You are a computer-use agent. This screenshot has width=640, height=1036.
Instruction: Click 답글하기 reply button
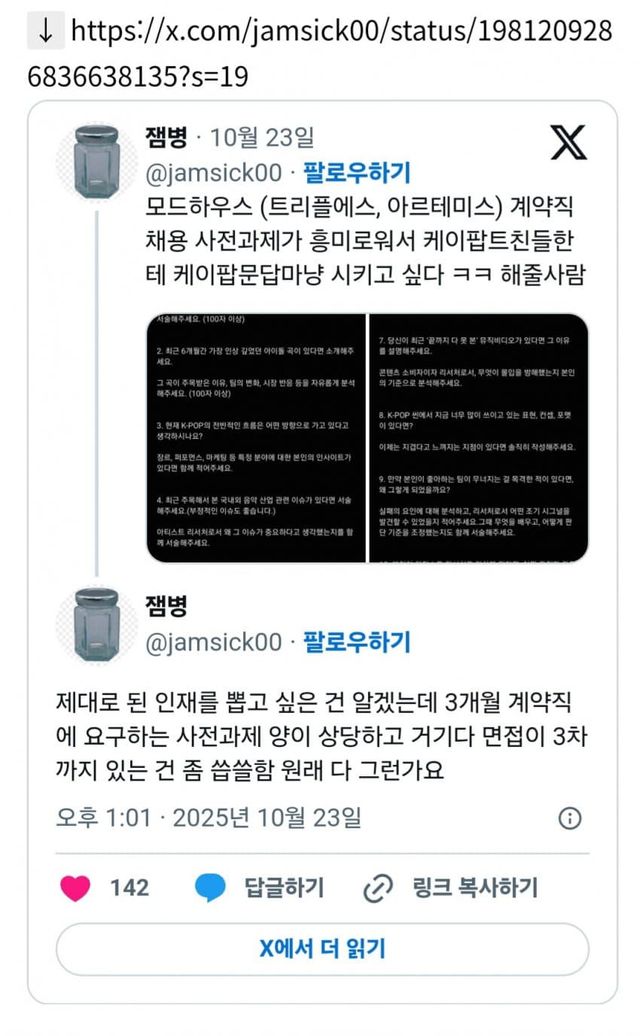pyautogui.click(x=284, y=887)
